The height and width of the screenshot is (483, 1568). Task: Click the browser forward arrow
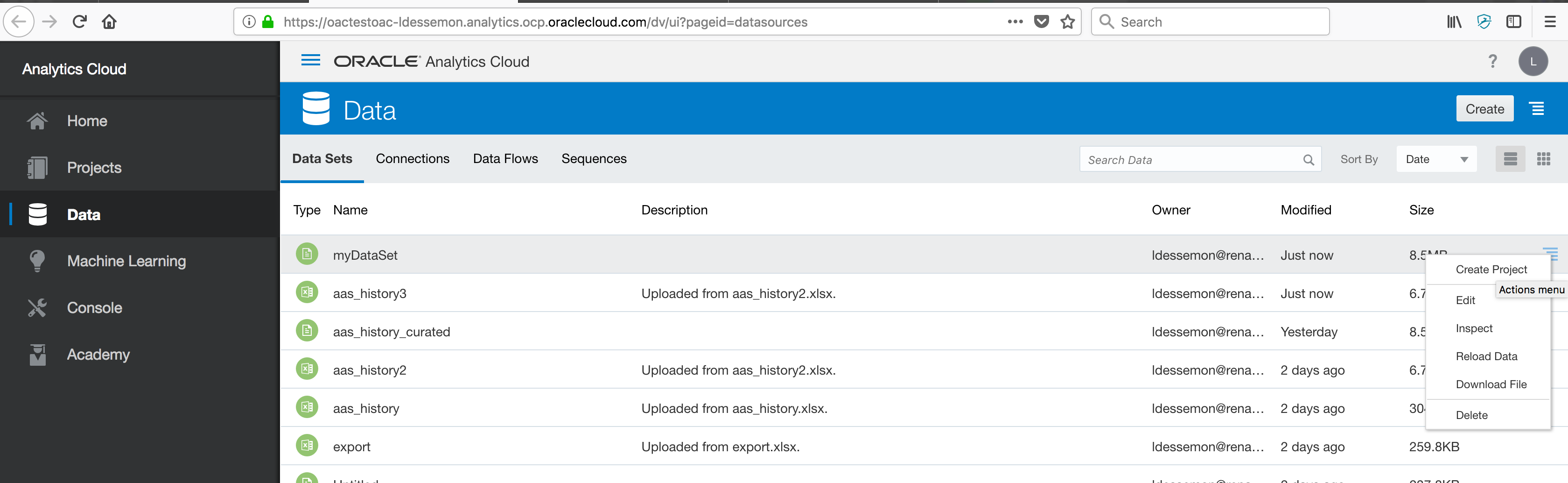49,22
